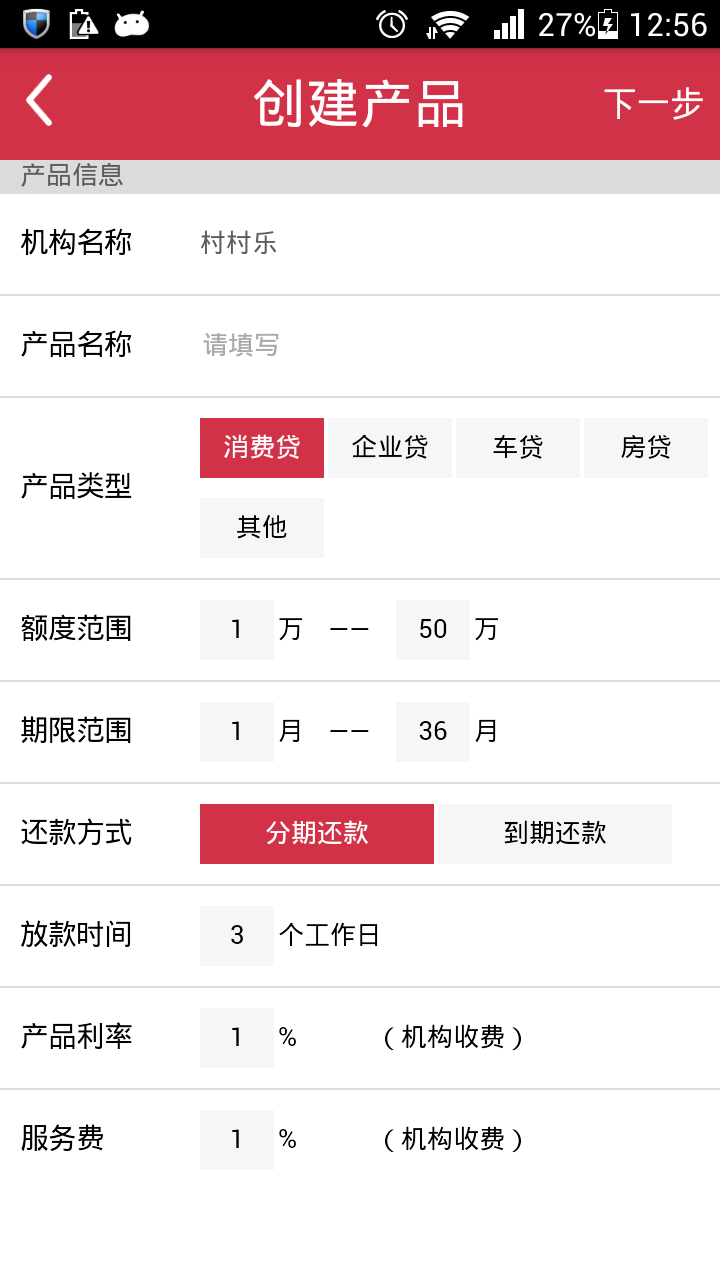Switch to 到期还款 repayment method
Image resolution: width=720 pixels, height=1280 pixels.
(555, 834)
